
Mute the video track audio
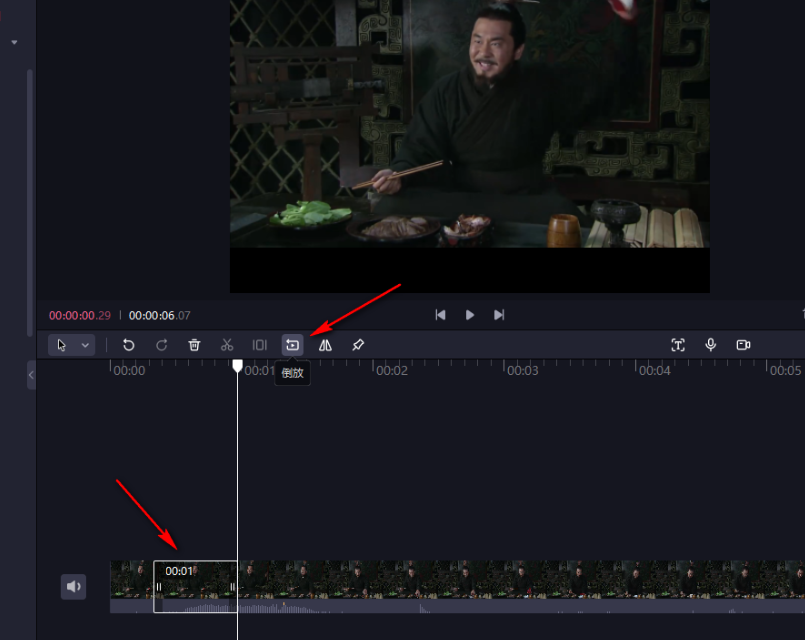click(x=73, y=587)
